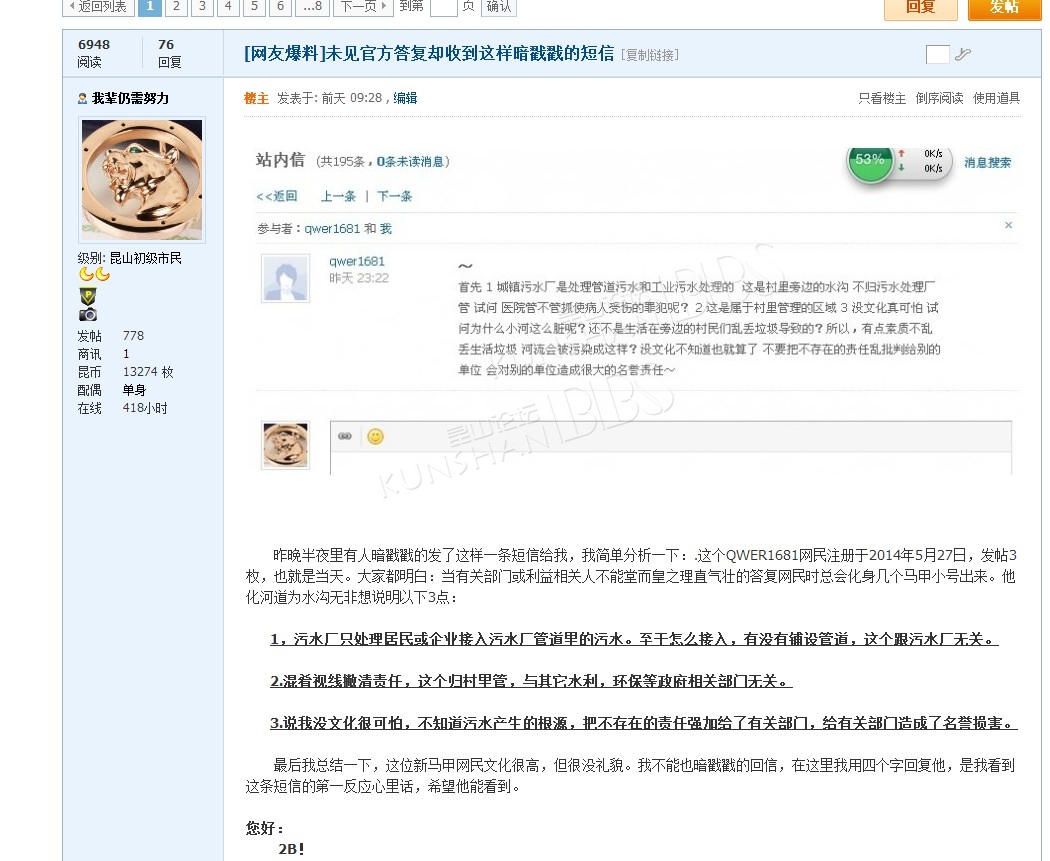
Task: Click the white square box in thread header
Action: click(x=938, y=54)
